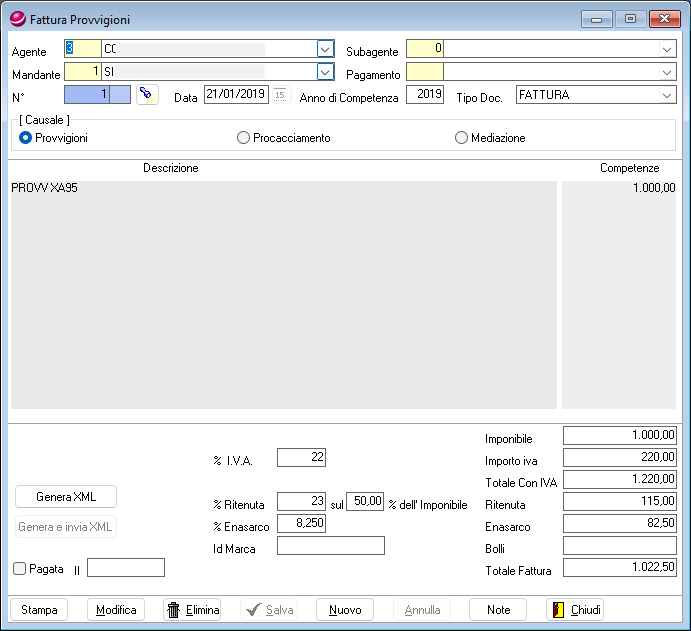Open the calendar picker next to Data
The image size is (691, 631).
[x=280, y=95]
